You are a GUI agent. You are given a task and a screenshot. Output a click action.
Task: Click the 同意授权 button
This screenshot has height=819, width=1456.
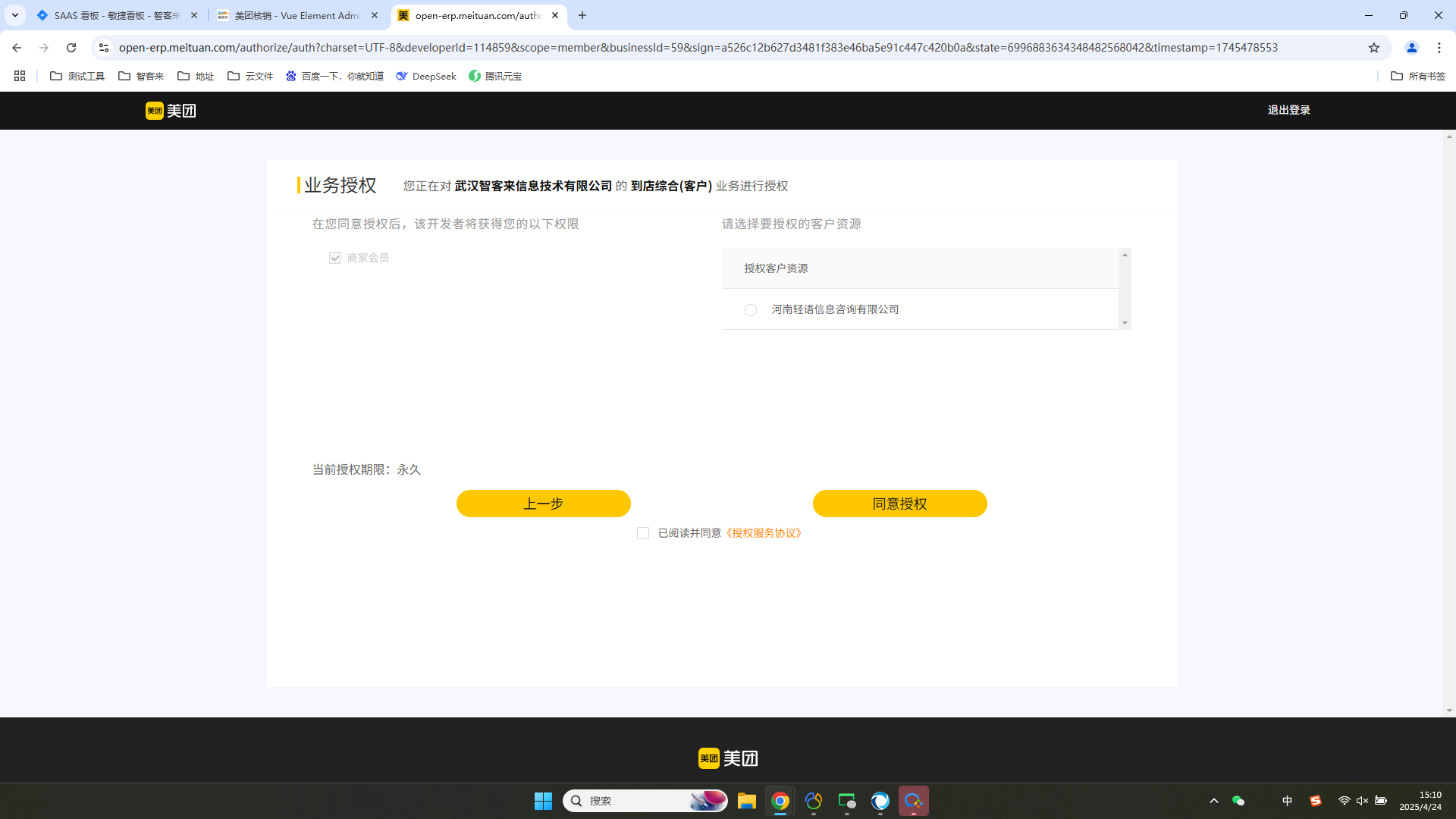[x=900, y=504]
